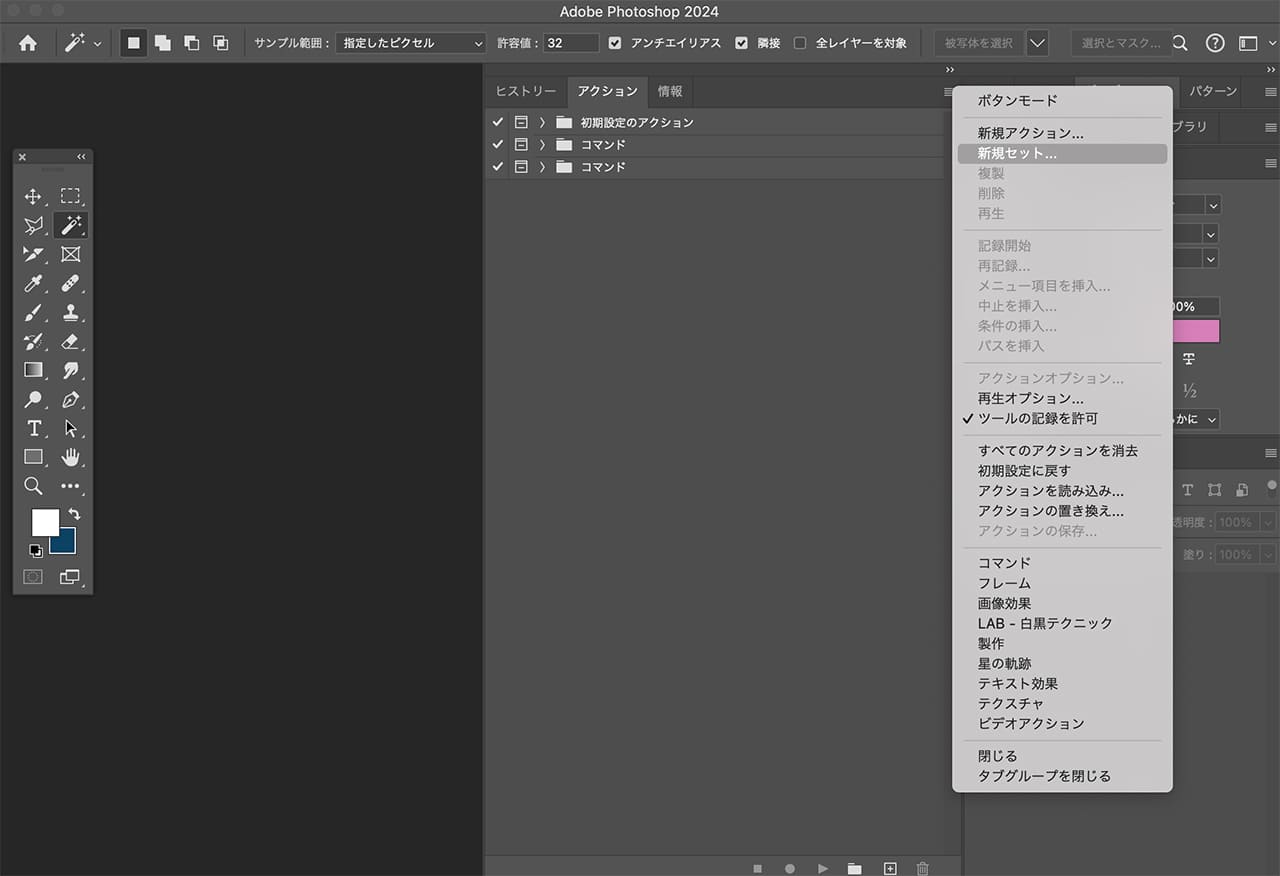Uncheck the 隣接 checkbox

point(741,43)
